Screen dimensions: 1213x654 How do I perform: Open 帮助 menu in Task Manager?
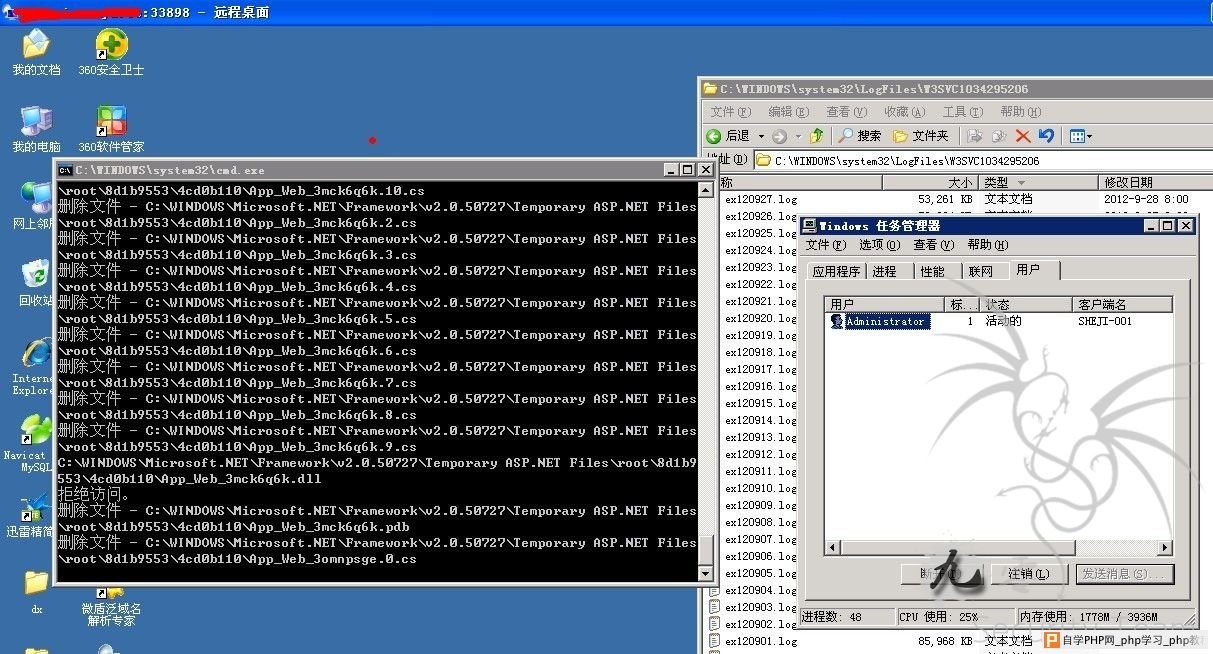[x=987, y=245]
